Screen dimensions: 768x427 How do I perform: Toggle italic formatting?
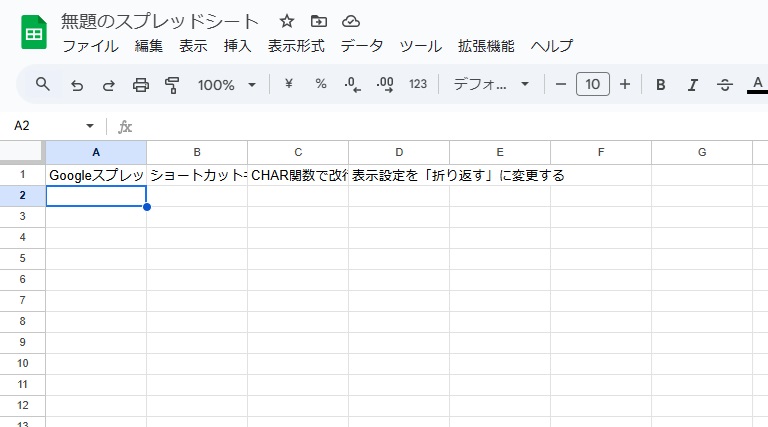[692, 85]
